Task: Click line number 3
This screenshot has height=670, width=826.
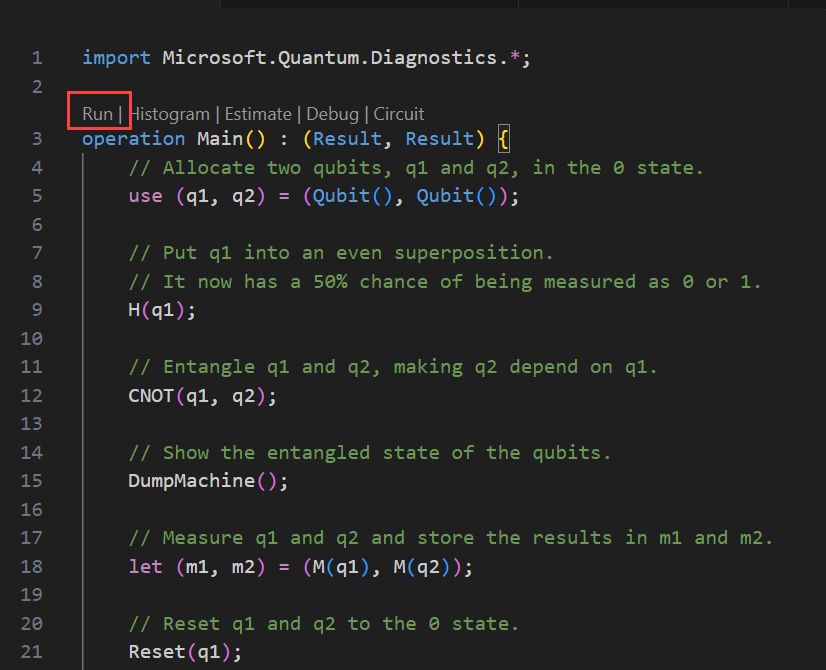Action: coord(37,138)
